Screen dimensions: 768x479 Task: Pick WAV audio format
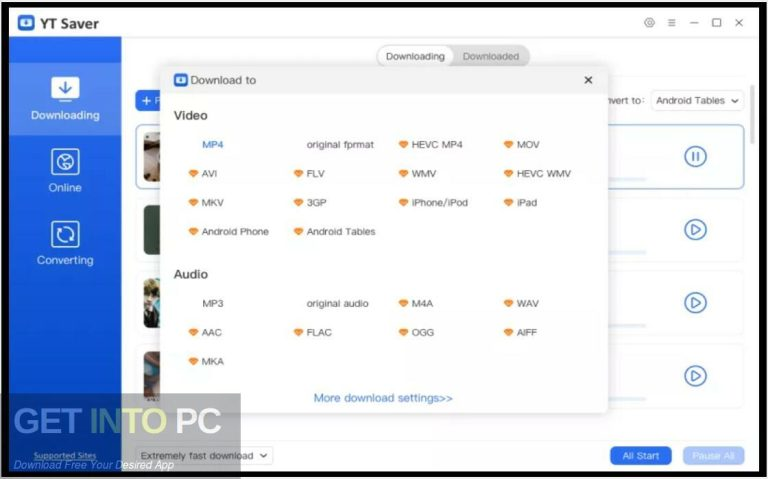click(x=521, y=303)
